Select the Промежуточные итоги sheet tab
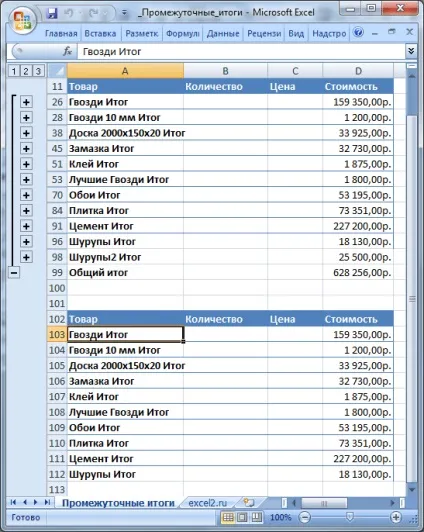Screen dimensions: 424x532 coord(118,503)
